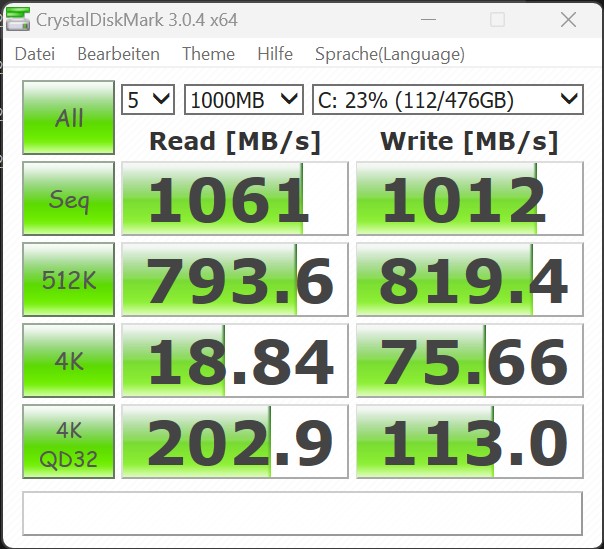
Task: Start the 4K QD32 benchmark test
Action: 69,442
